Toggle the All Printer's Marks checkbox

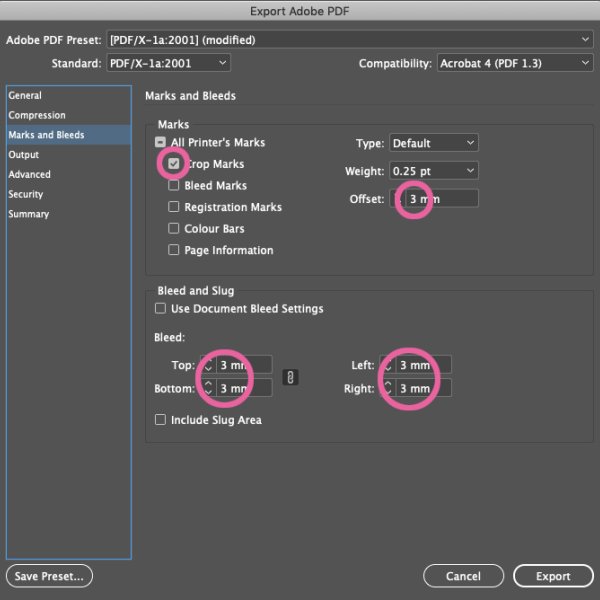[160, 142]
